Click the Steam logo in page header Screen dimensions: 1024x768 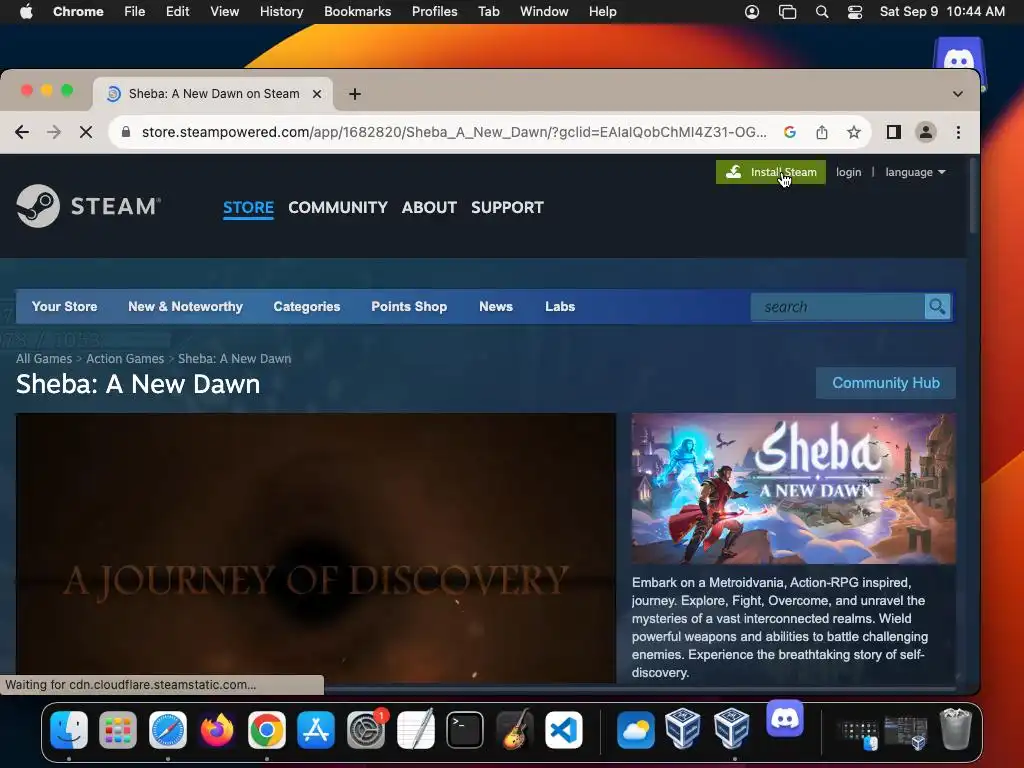(88, 206)
